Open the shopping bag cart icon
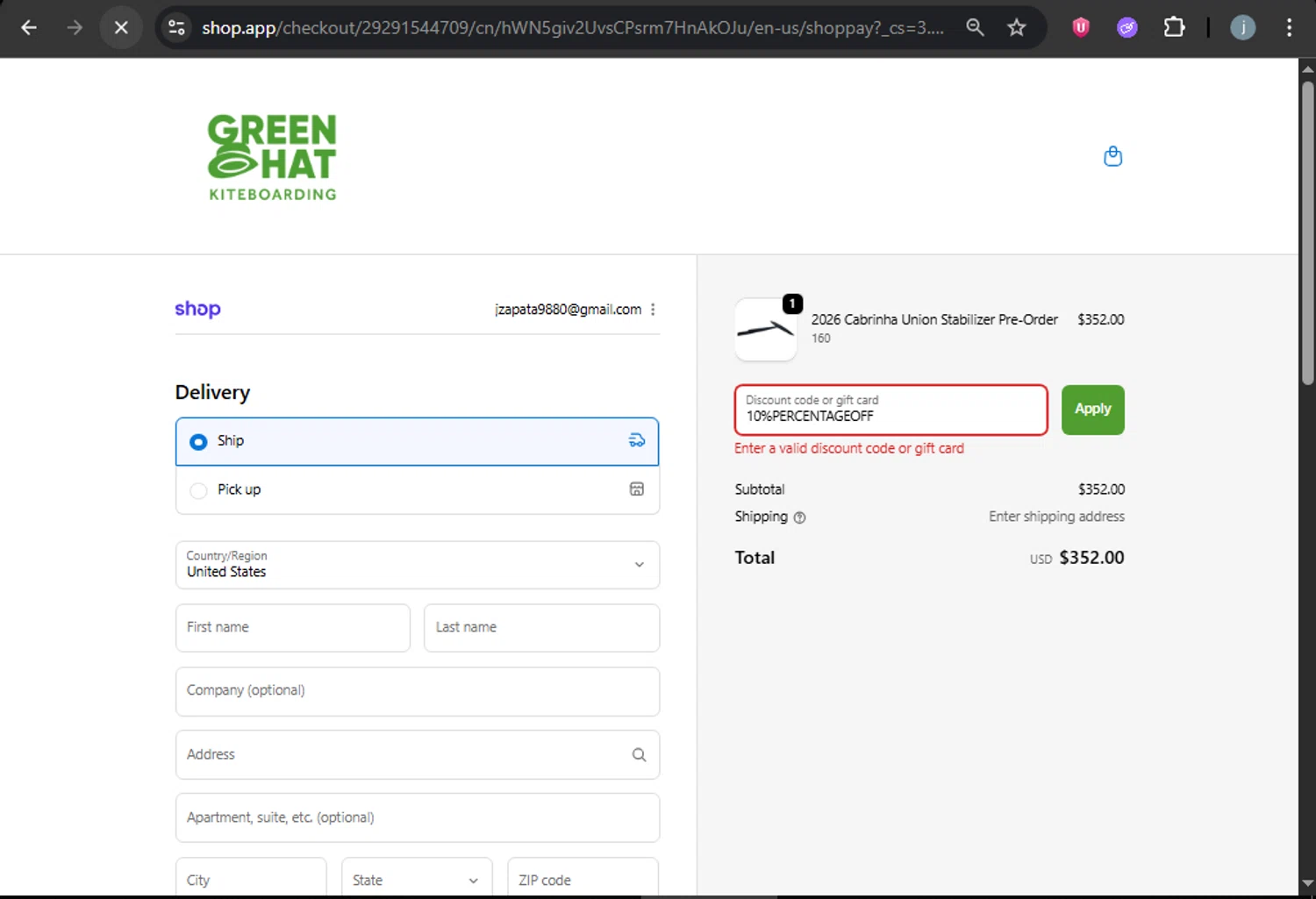This screenshot has width=1316, height=899. click(1112, 156)
